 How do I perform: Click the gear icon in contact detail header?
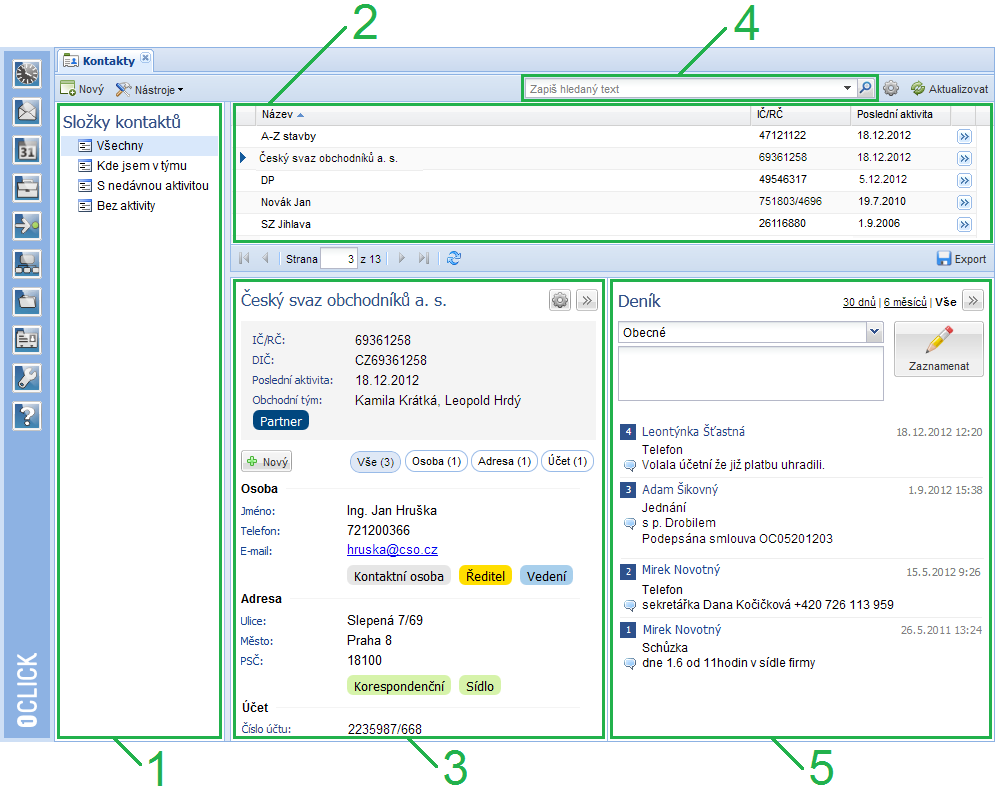click(560, 300)
